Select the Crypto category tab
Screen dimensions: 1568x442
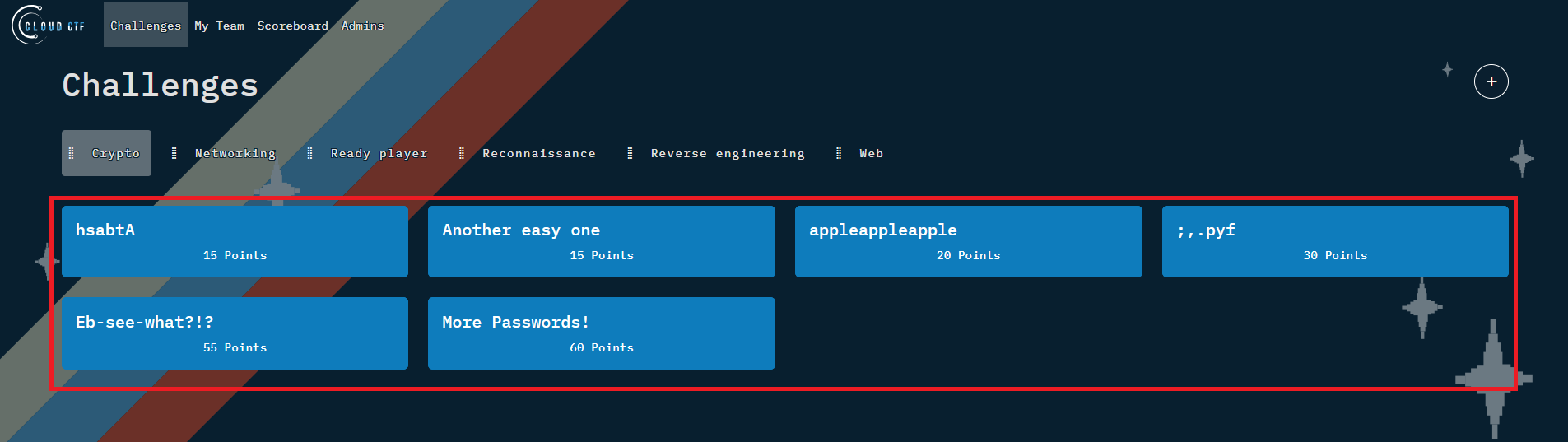click(x=106, y=153)
